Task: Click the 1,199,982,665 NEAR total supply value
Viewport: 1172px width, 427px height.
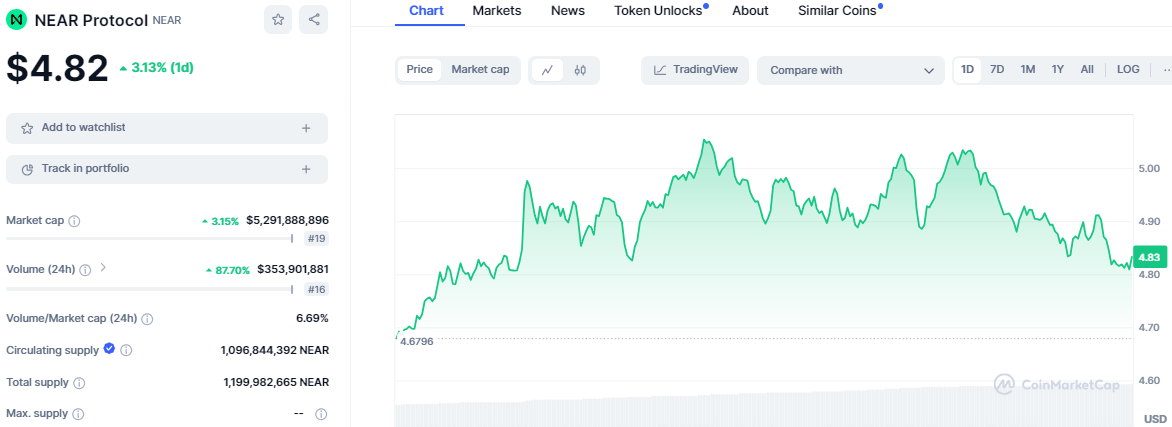Action: 276,382
